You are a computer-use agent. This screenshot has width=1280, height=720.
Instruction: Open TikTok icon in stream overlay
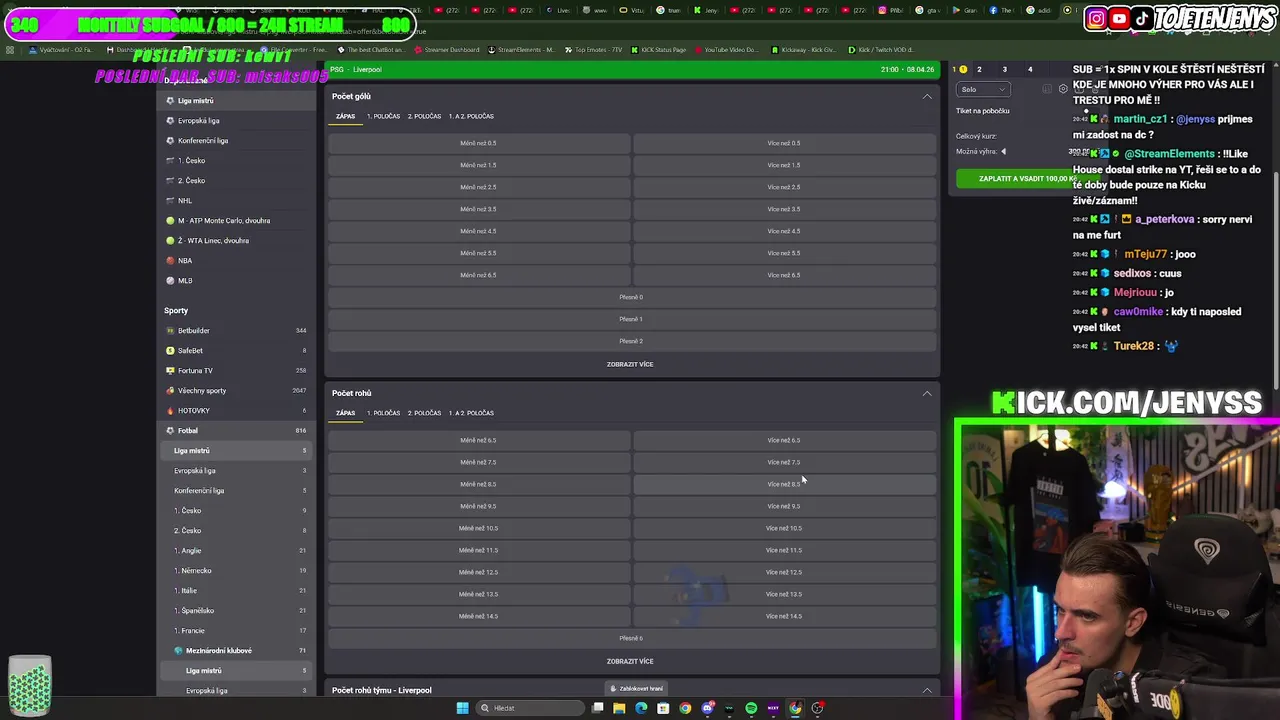[x=1141, y=18]
